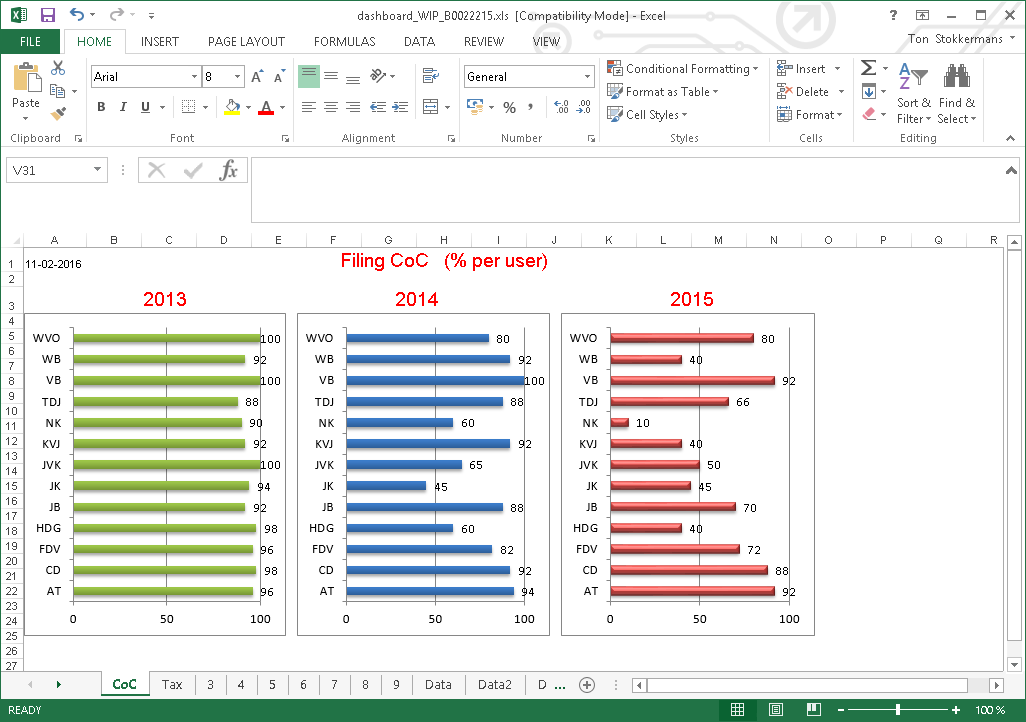Toggle Italic formatting
This screenshot has width=1026, height=722.
coord(123,107)
